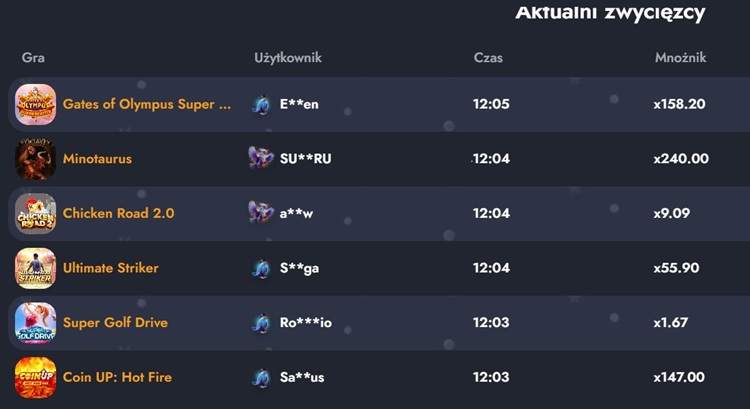Click the avatar icon beside E**en
Screen dimensions: 750x409
click(261, 104)
